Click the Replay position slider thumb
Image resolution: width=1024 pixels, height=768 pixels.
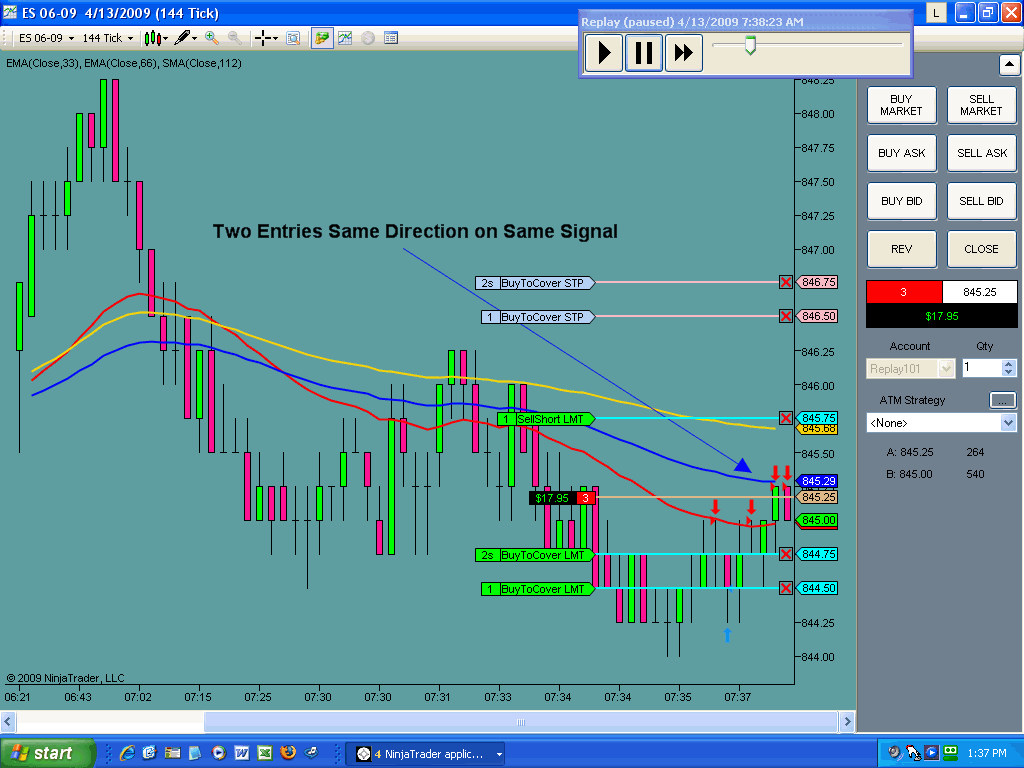tap(750, 45)
